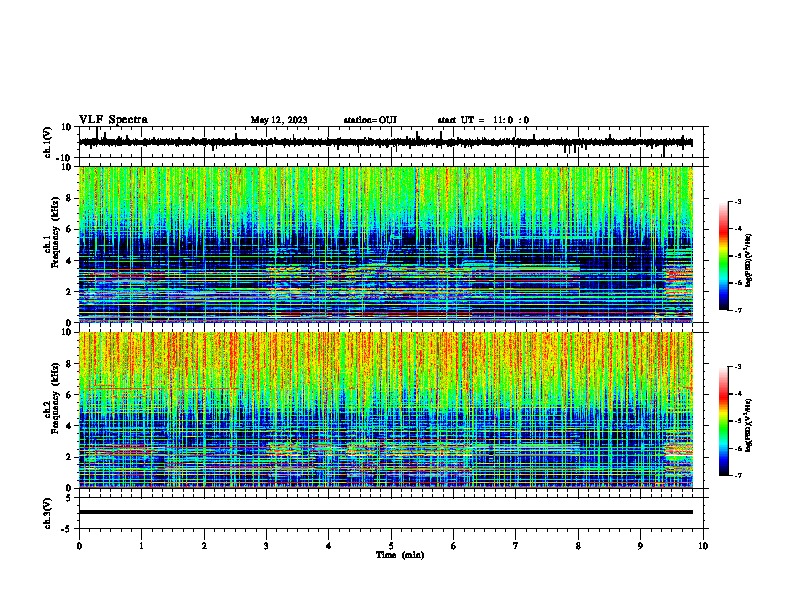Viewport: 792px width, 612px height.
Task: Click the time axis tick label '5'
Action: pos(391,546)
